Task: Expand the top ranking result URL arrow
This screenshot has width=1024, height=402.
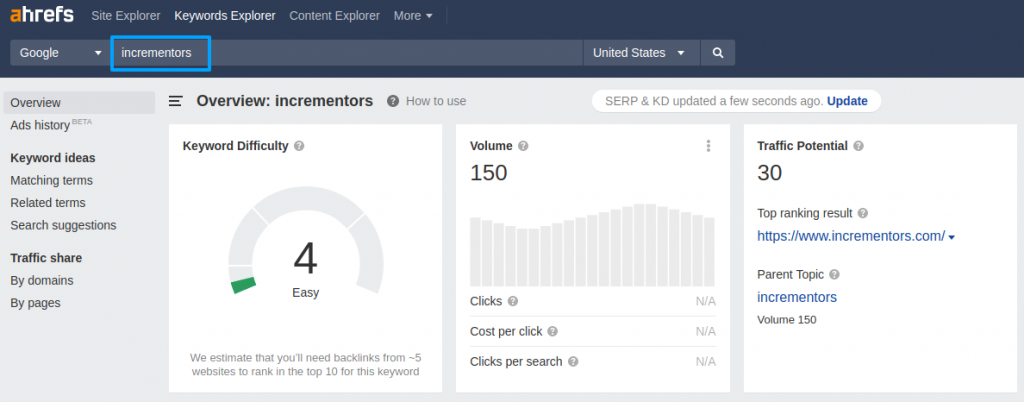Action: point(952,238)
